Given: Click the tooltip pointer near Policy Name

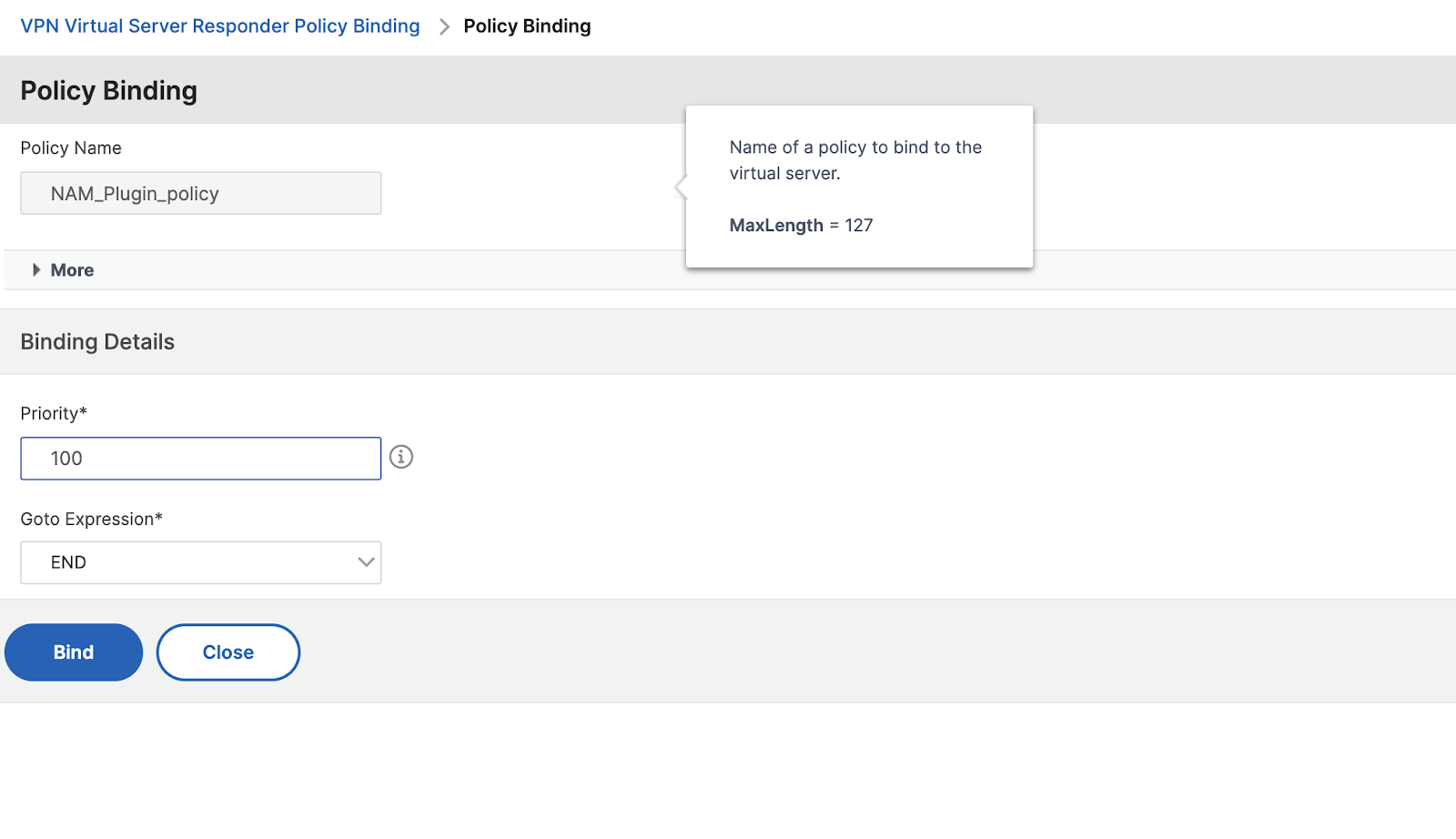Looking at the screenshot, I should click(x=681, y=187).
